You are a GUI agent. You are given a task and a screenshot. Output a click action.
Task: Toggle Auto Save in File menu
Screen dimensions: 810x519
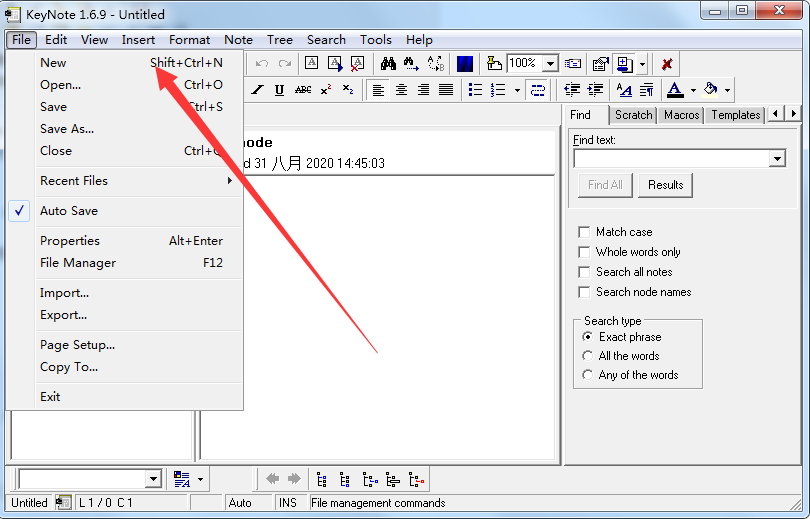124,211
